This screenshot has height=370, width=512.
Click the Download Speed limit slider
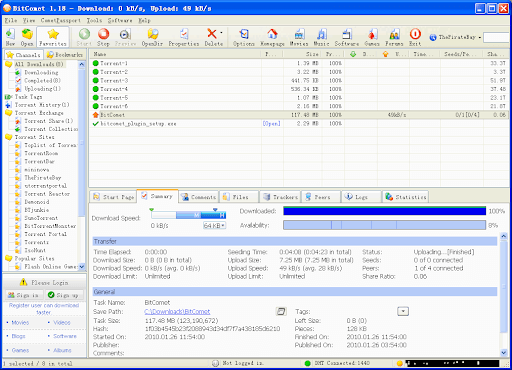[x=188, y=215]
